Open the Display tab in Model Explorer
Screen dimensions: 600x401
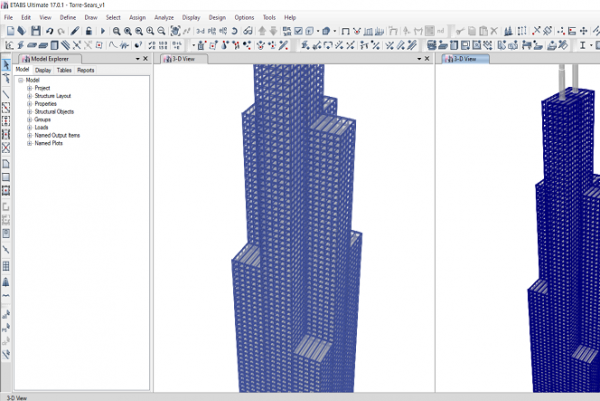pos(42,70)
